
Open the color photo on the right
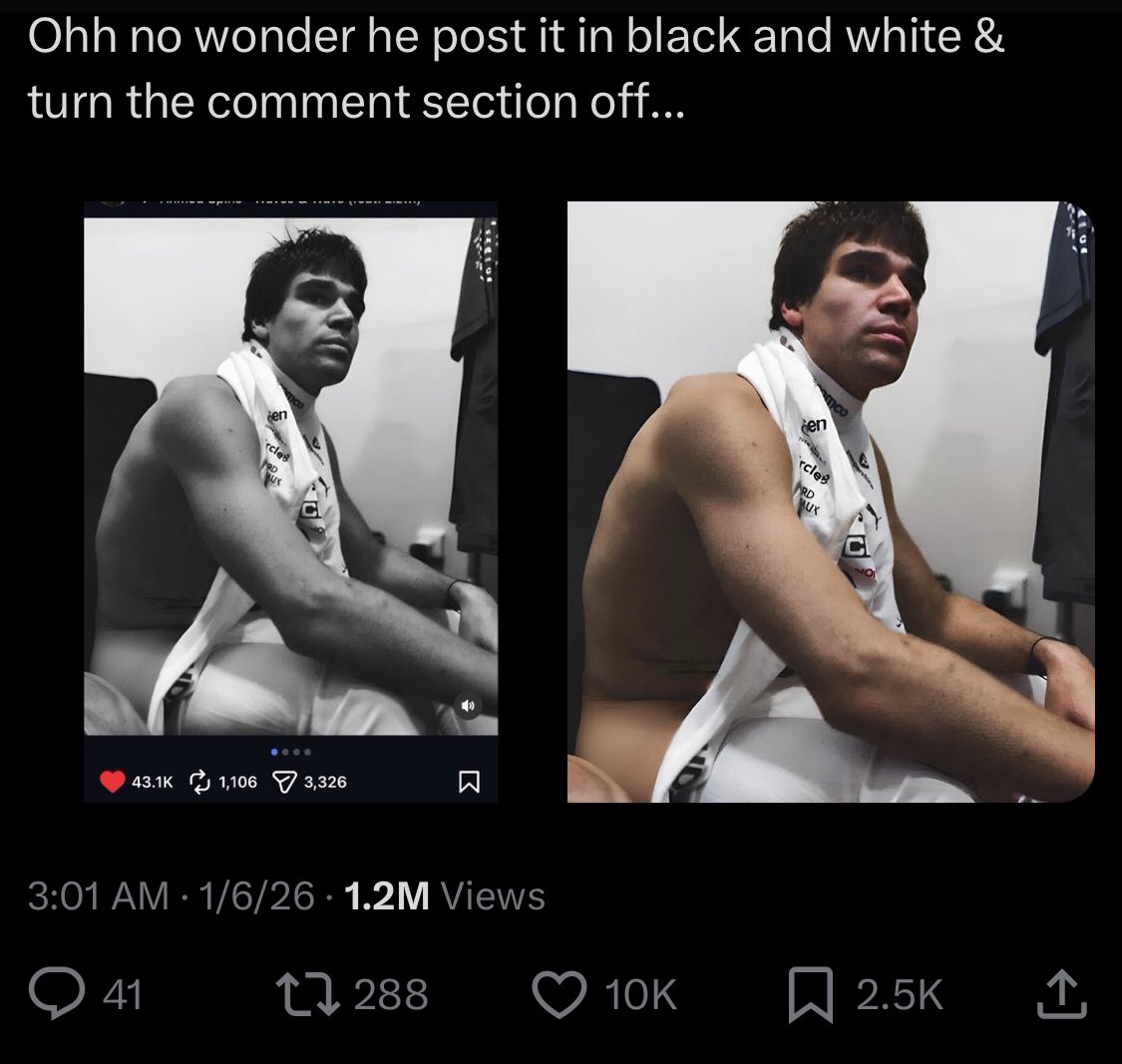click(x=831, y=502)
